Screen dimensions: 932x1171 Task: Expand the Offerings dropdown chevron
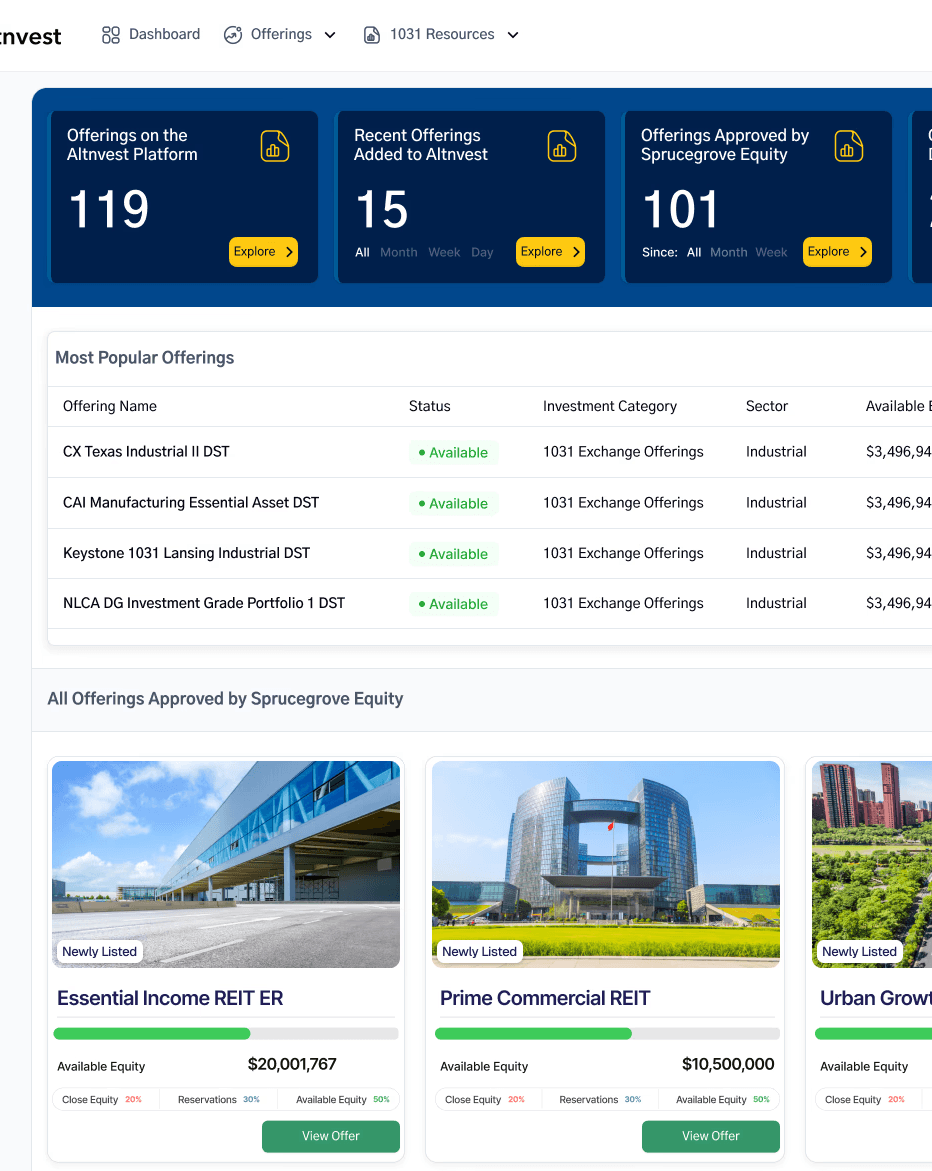point(330,35)
